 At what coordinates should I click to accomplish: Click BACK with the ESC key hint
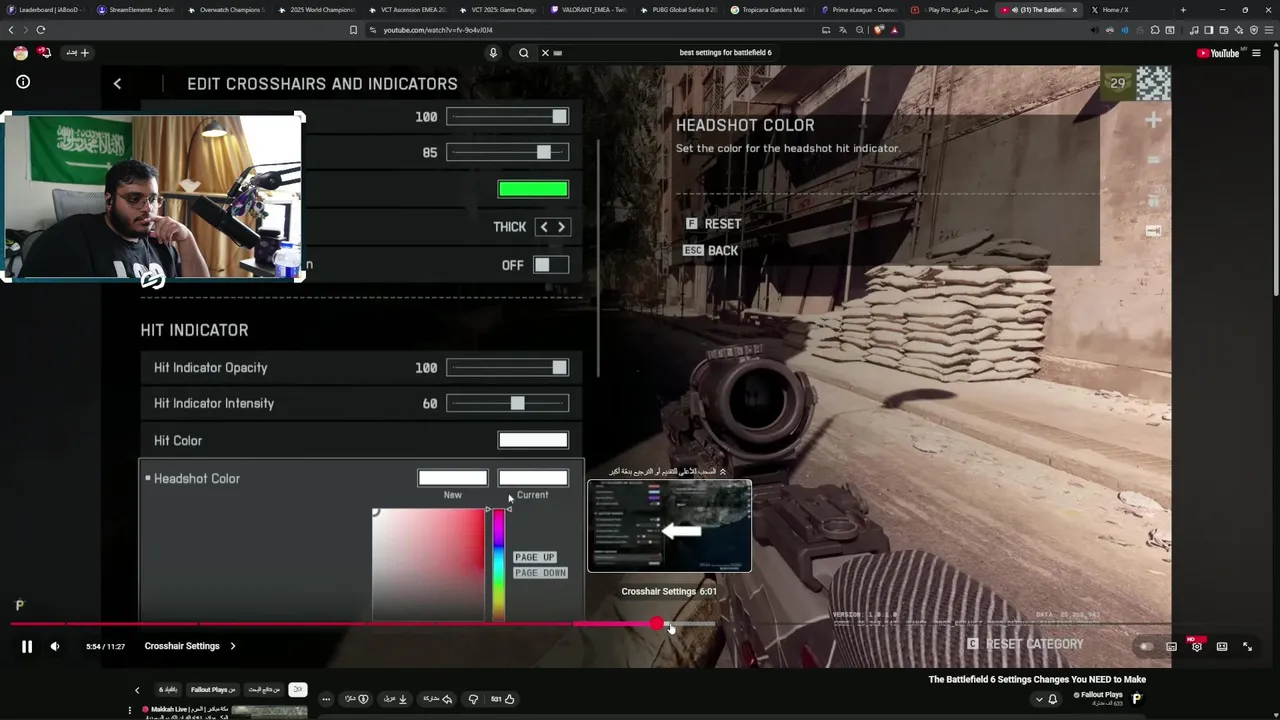[710, 251]
